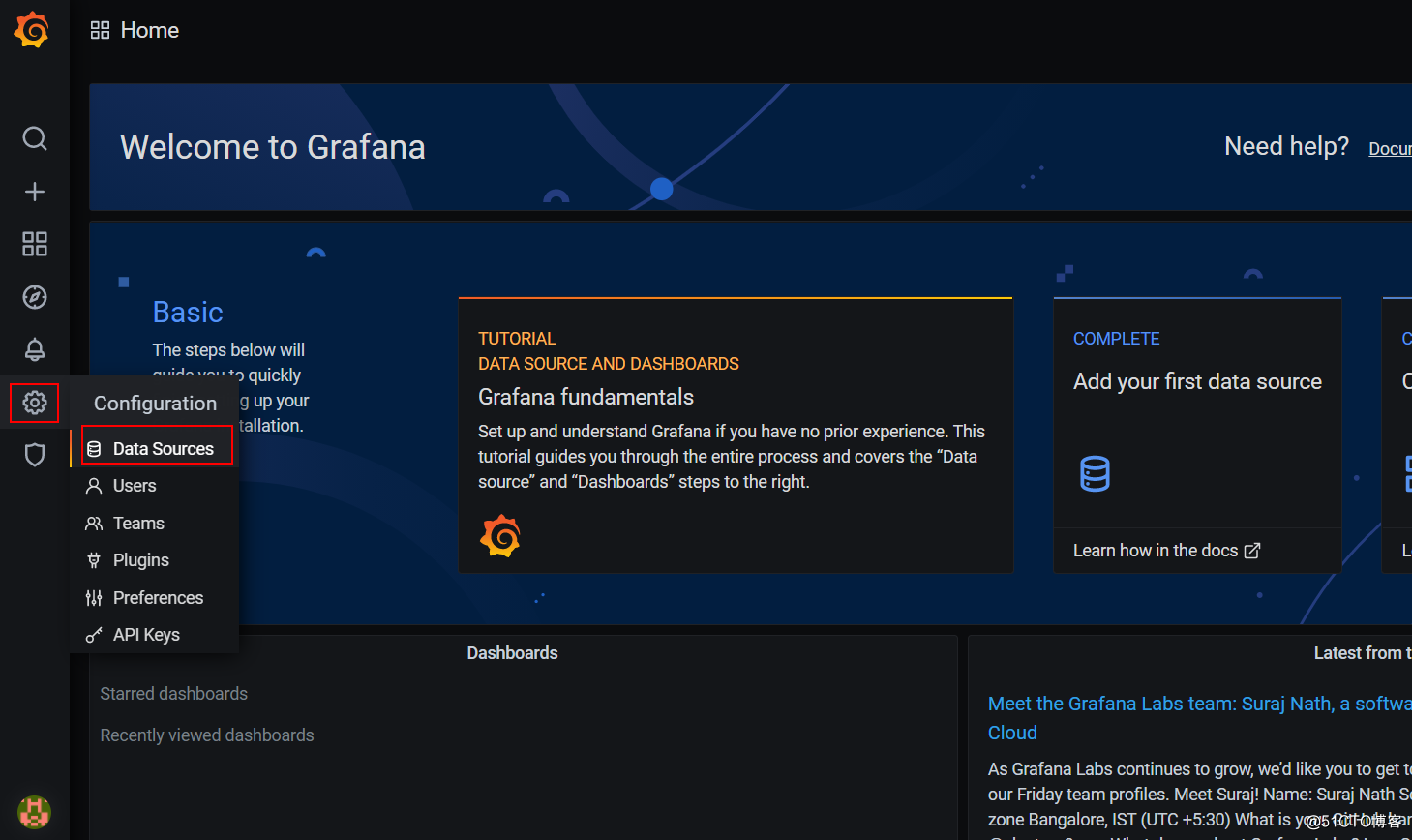Screen dimensions: 1412x840
Task: Select Preferences from Configuration menu
Action: pyautogui.click(x=156, y=598)
